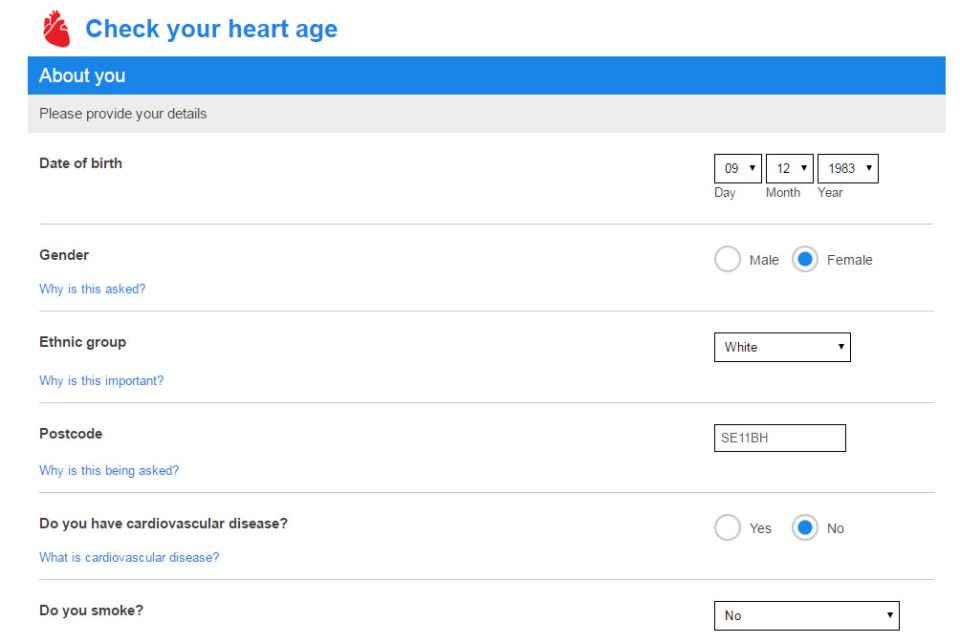Open the gender 'Why is this asked?' link
Screen dimensions: 960x643
(x=92, y=289)
